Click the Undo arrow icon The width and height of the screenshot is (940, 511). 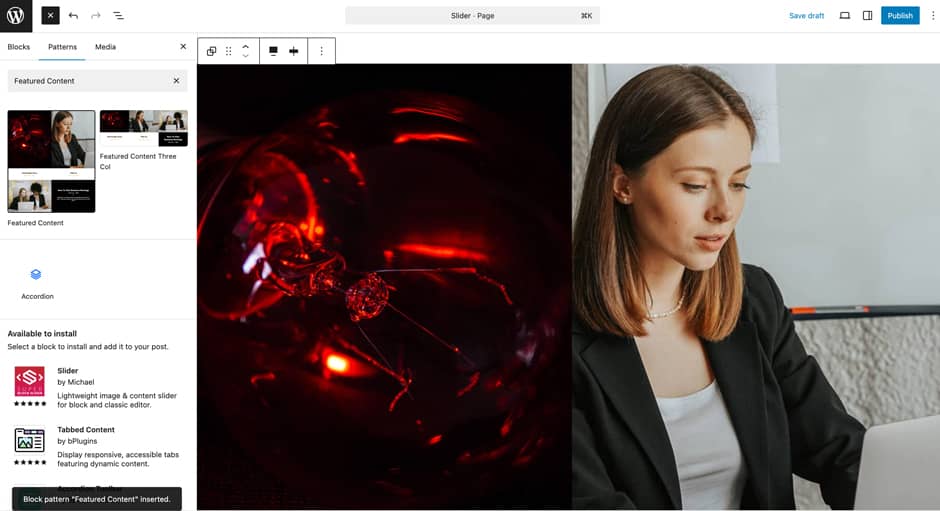coord(73,16)
